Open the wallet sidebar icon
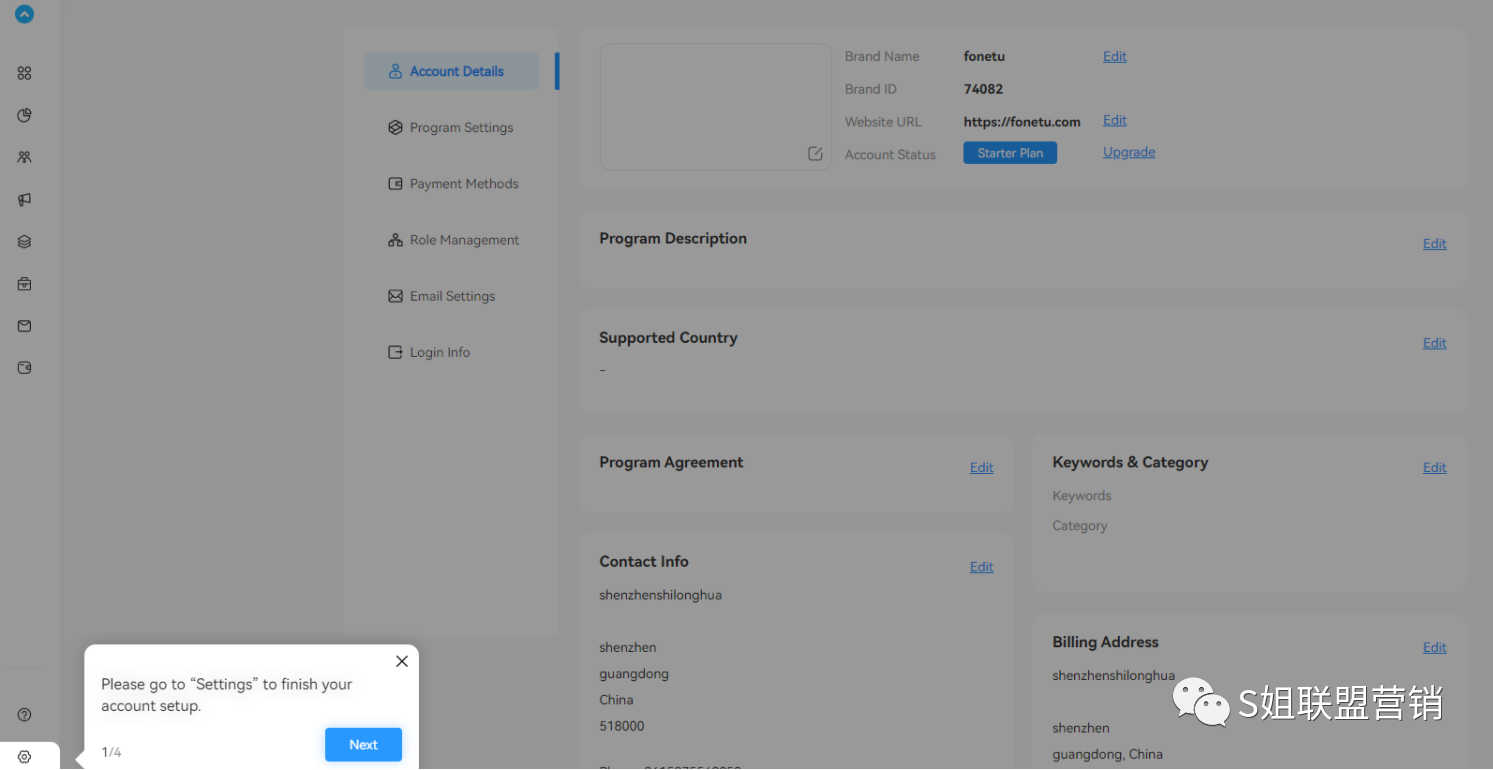Screen dimensions: 1493x770 click(25, 368)
